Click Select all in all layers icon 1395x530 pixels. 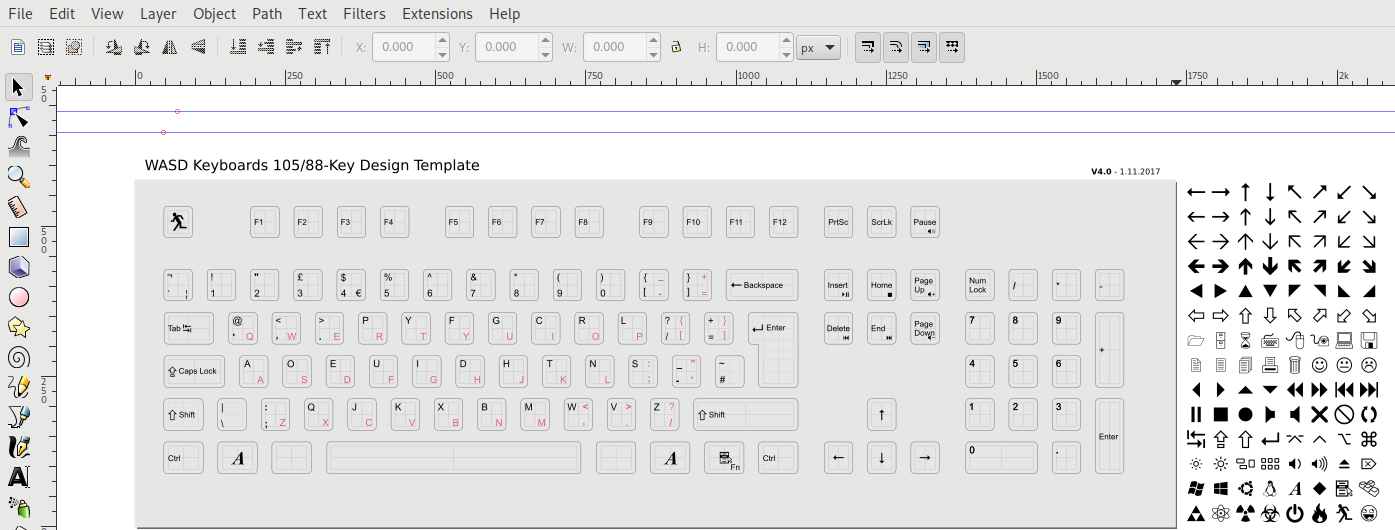coord(45,47)
